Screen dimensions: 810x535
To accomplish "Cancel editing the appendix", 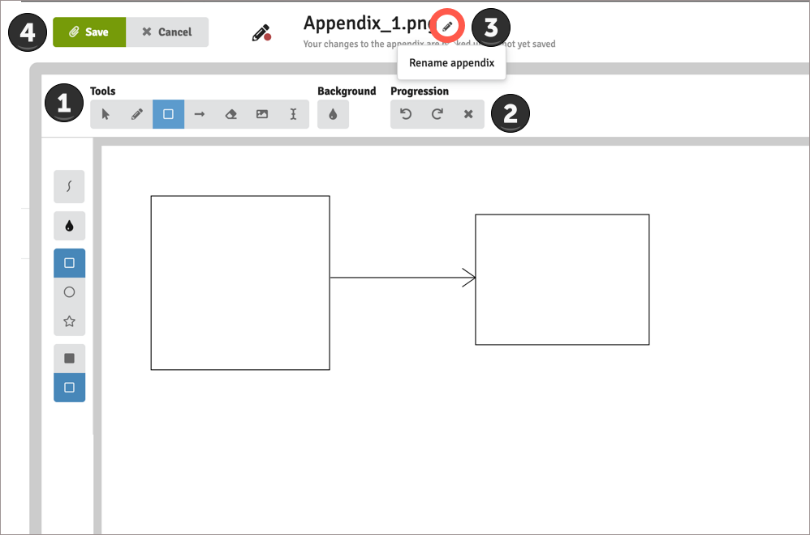I will (x=167, y=32).
